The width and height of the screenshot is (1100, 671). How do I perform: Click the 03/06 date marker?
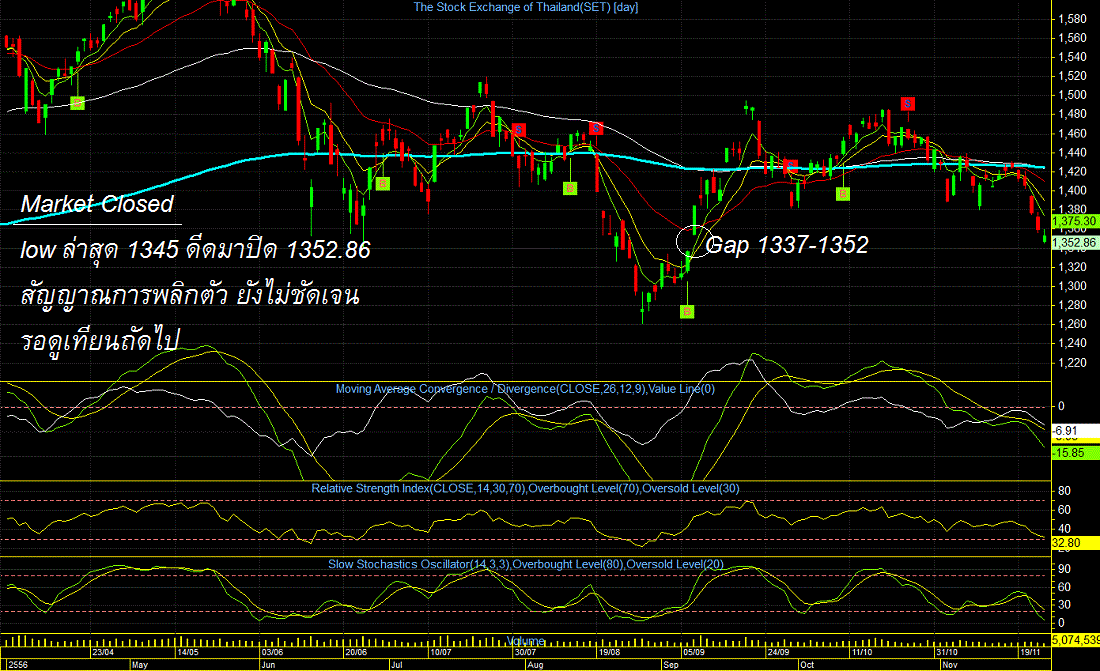pos(271,652)
